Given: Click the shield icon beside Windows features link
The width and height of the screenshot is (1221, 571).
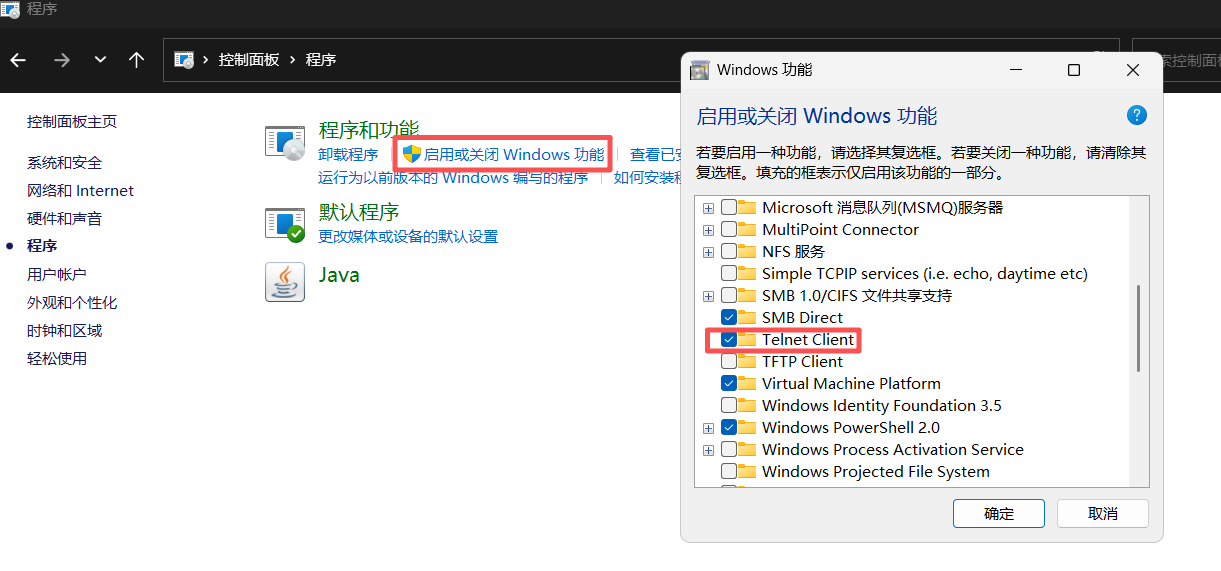Looking at the screenshot, I should coord(411,154).
